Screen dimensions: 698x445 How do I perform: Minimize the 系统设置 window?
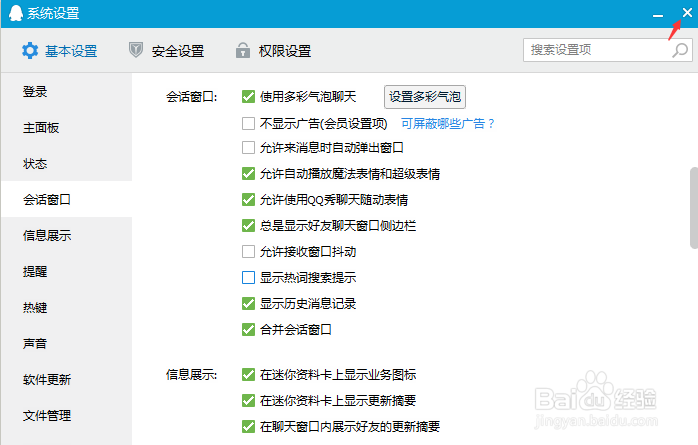[658, 15]
